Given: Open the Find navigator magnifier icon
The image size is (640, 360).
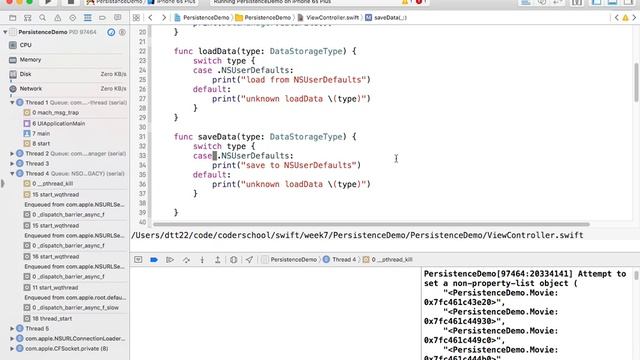Looking at the screenshot, I should (42, 18).
